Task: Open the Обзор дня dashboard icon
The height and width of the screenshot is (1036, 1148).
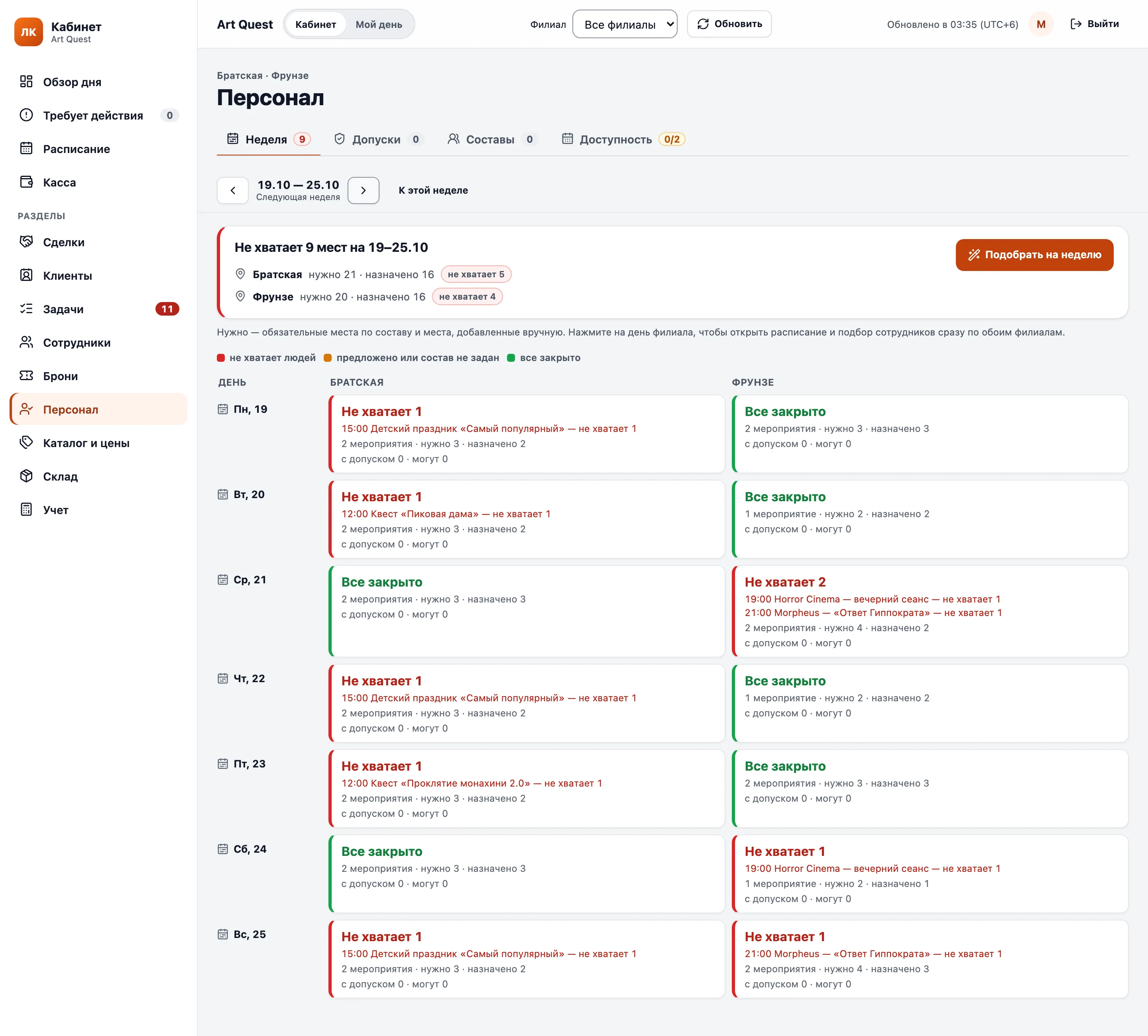Action: (x=26, y=81)
